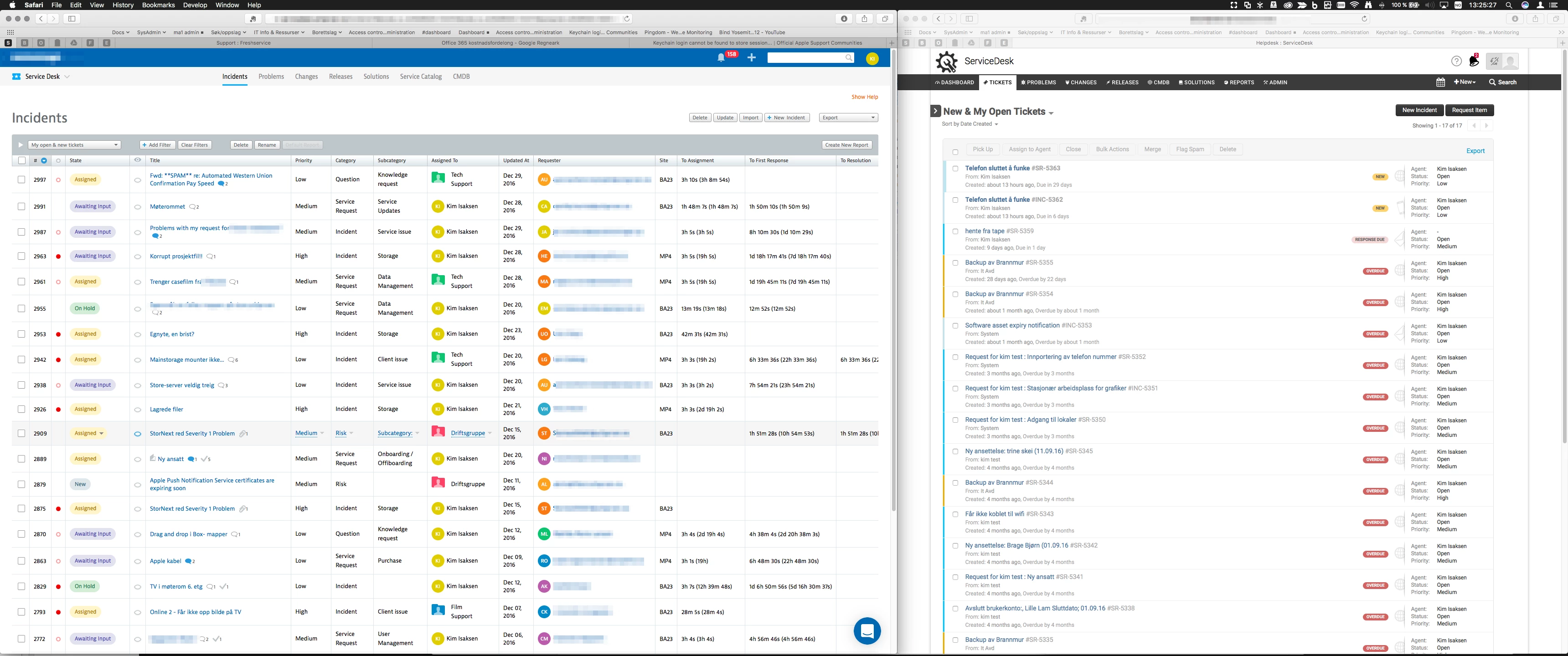Reload the page in left Safari window
This screenshot has width=1568, height=656.
click(x=627, y=19)
